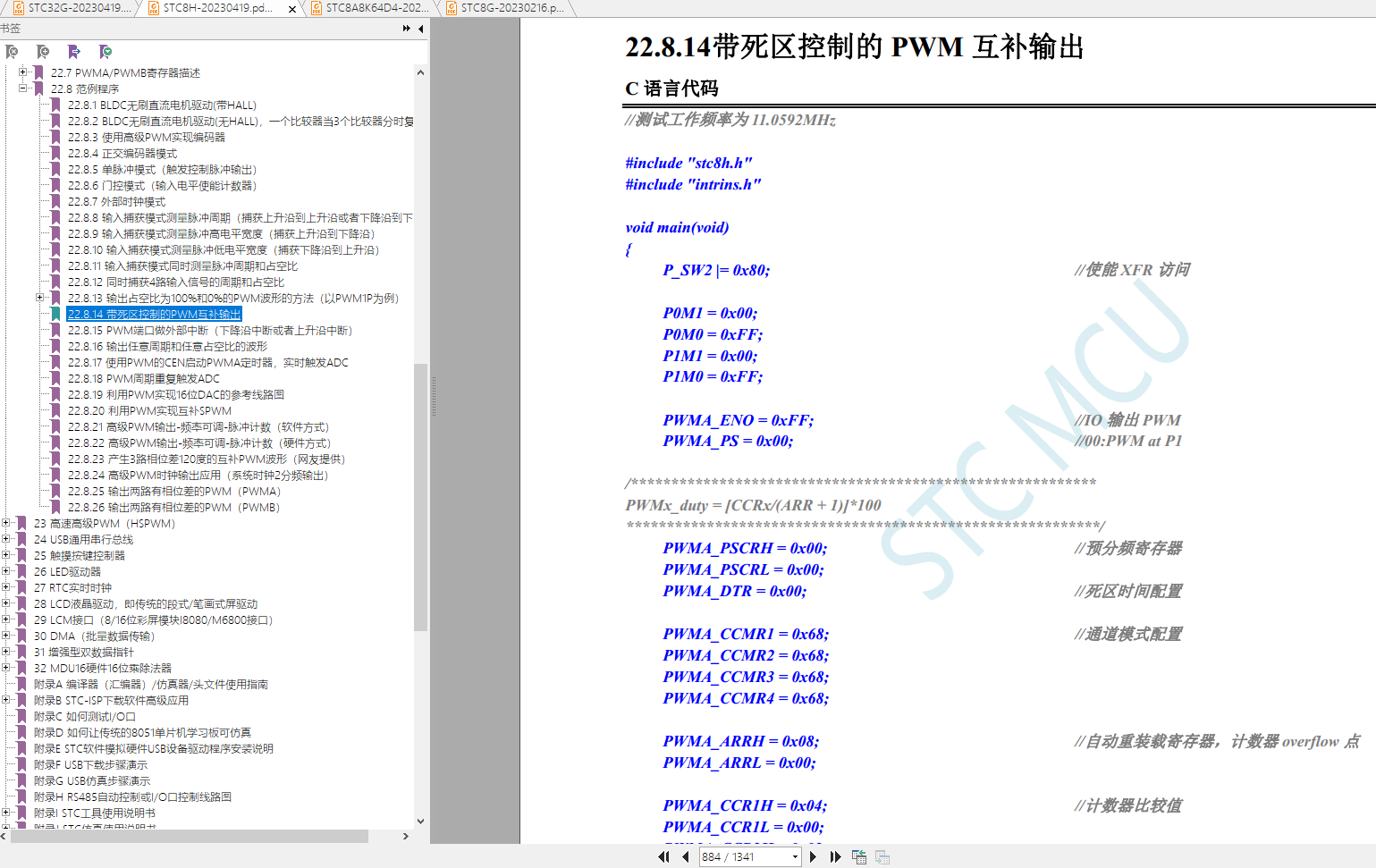This screenshot has width=1376, height=868.
Task: Expand bookmark 22.7 PWMA/PWMB寄存器描述
Action: [x=23, y=72]
